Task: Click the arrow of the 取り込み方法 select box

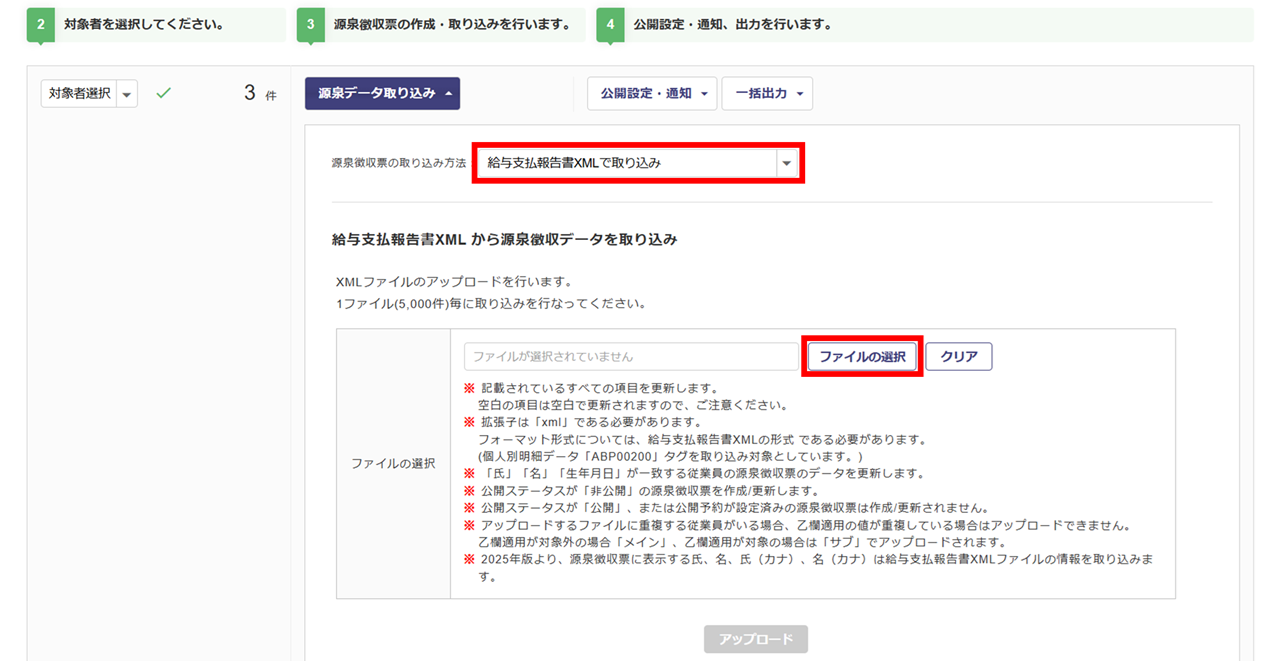Action: click(787, 163)
